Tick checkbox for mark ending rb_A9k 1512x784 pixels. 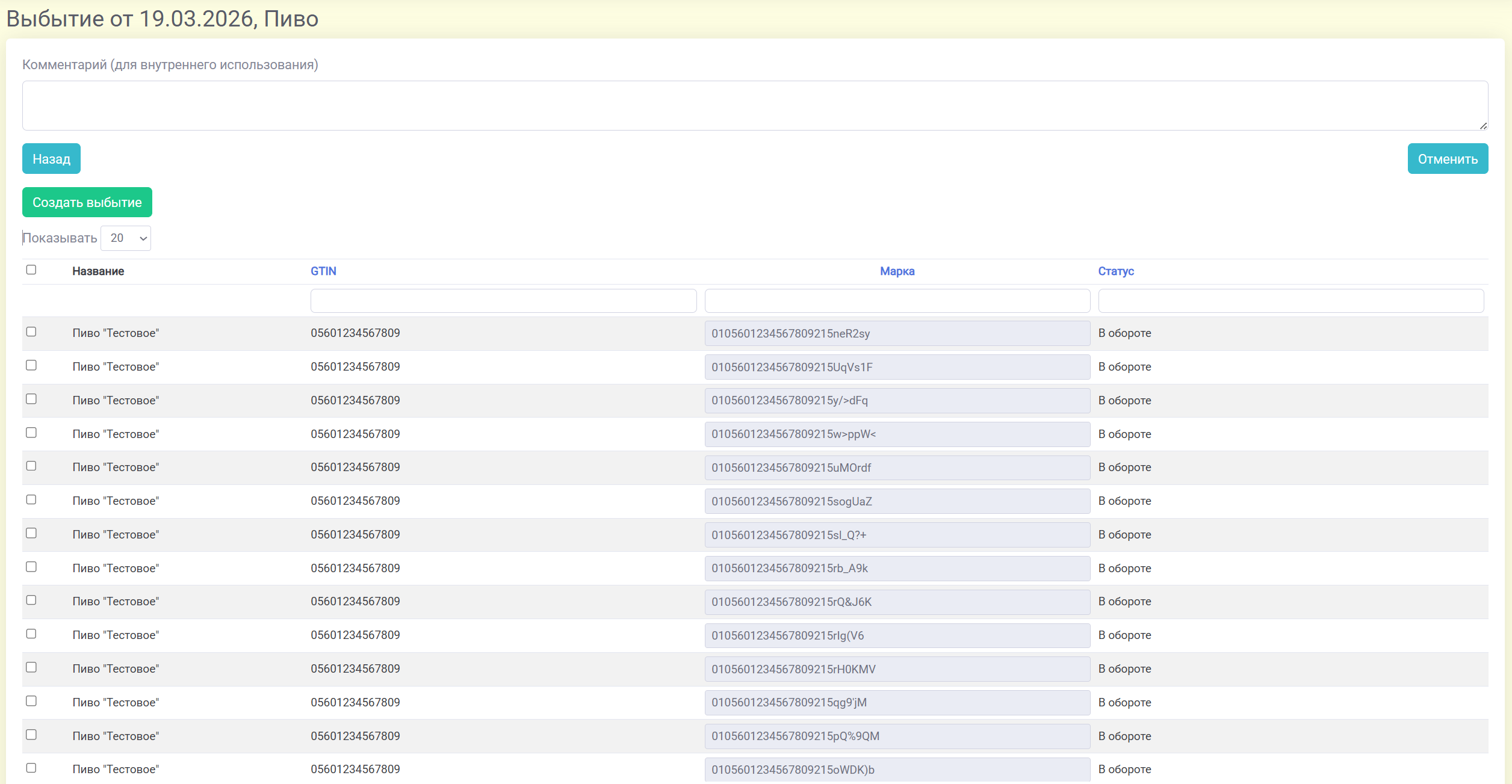pyautogui.click(x=31, y=567)
